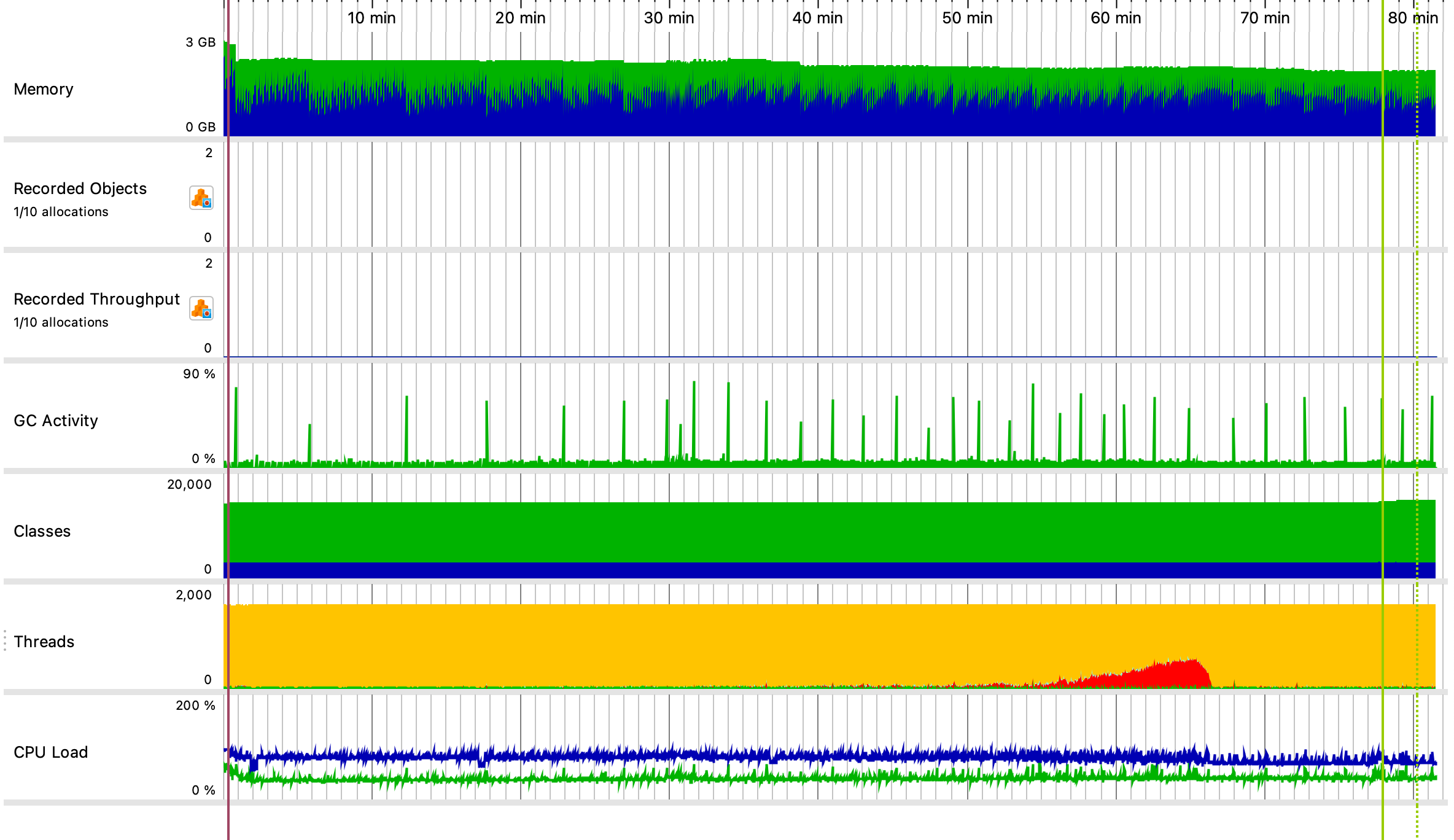Click the 1/10 allocations text under Recorded Objects

click(61, 212)
